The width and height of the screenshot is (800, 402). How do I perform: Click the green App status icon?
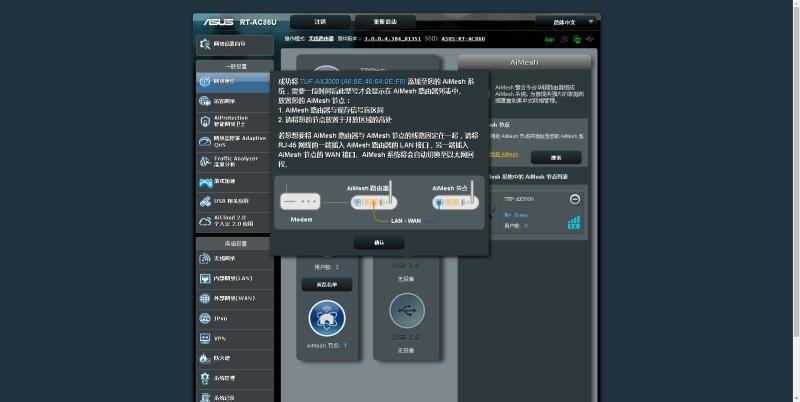pyautogui.click(x=549, y=39)
